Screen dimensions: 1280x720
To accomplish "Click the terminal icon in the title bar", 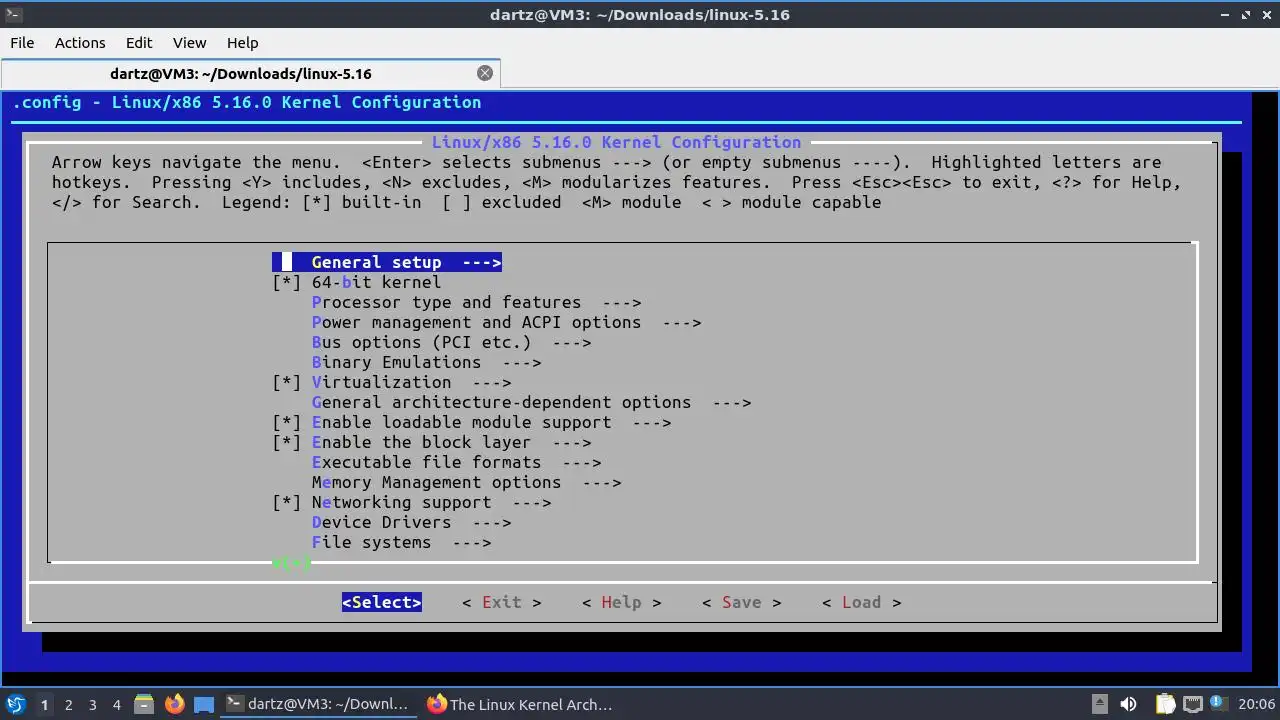I will pos(12,14).
